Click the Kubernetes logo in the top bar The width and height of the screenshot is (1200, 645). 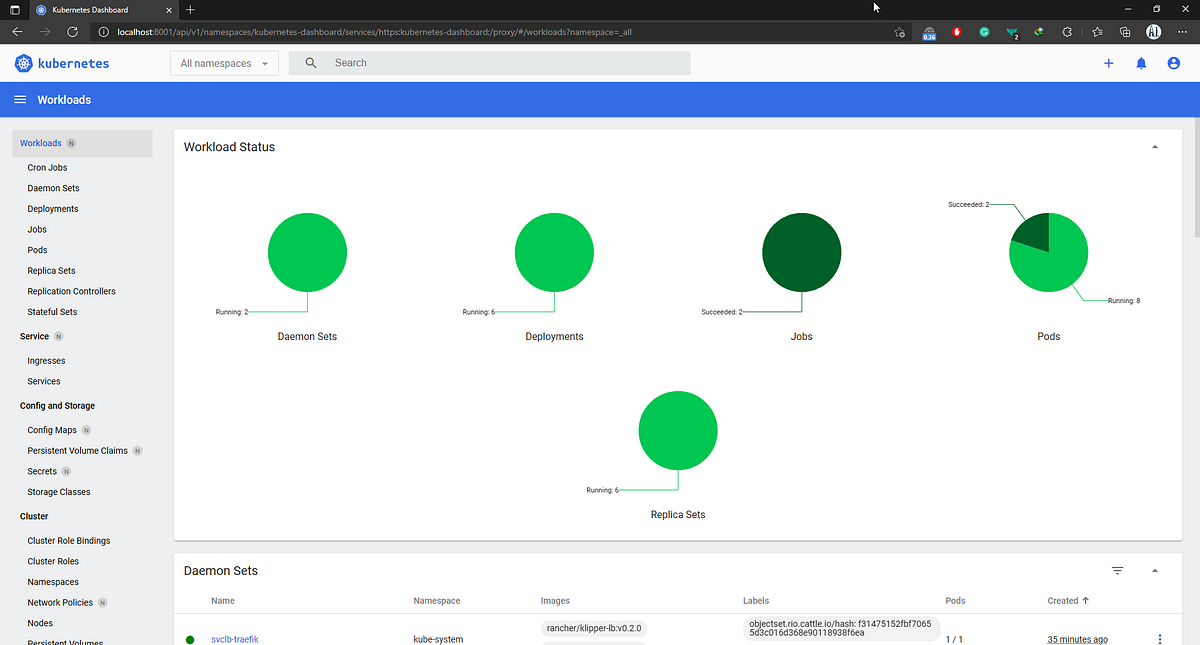pos(22,63)
